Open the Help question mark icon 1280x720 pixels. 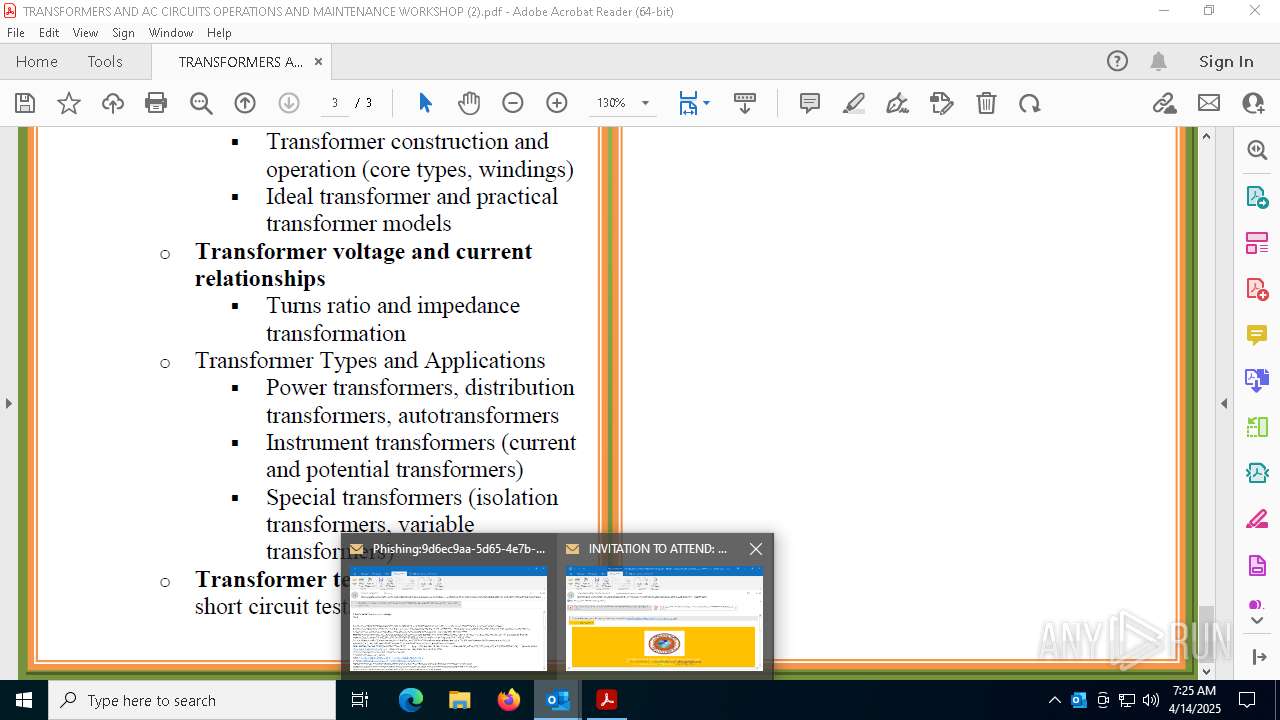(1117, 61)
